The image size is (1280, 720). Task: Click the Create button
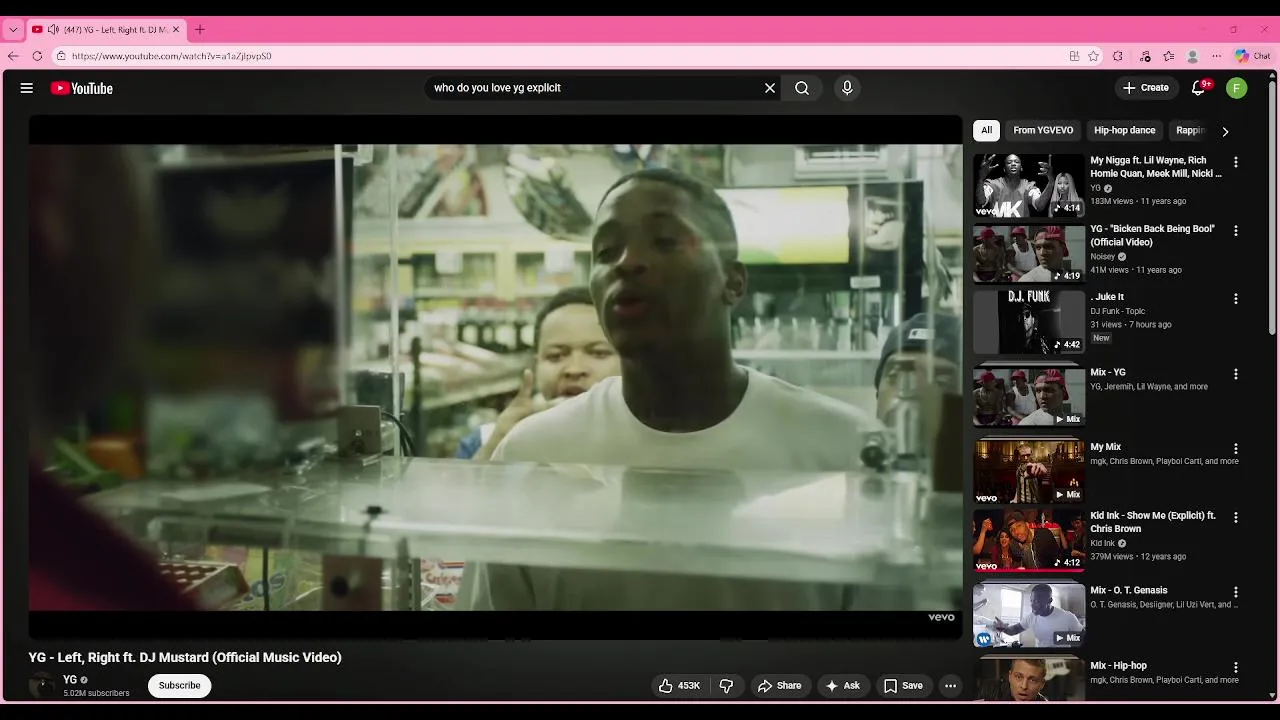pyautogui.click(x=1146, y=88)
